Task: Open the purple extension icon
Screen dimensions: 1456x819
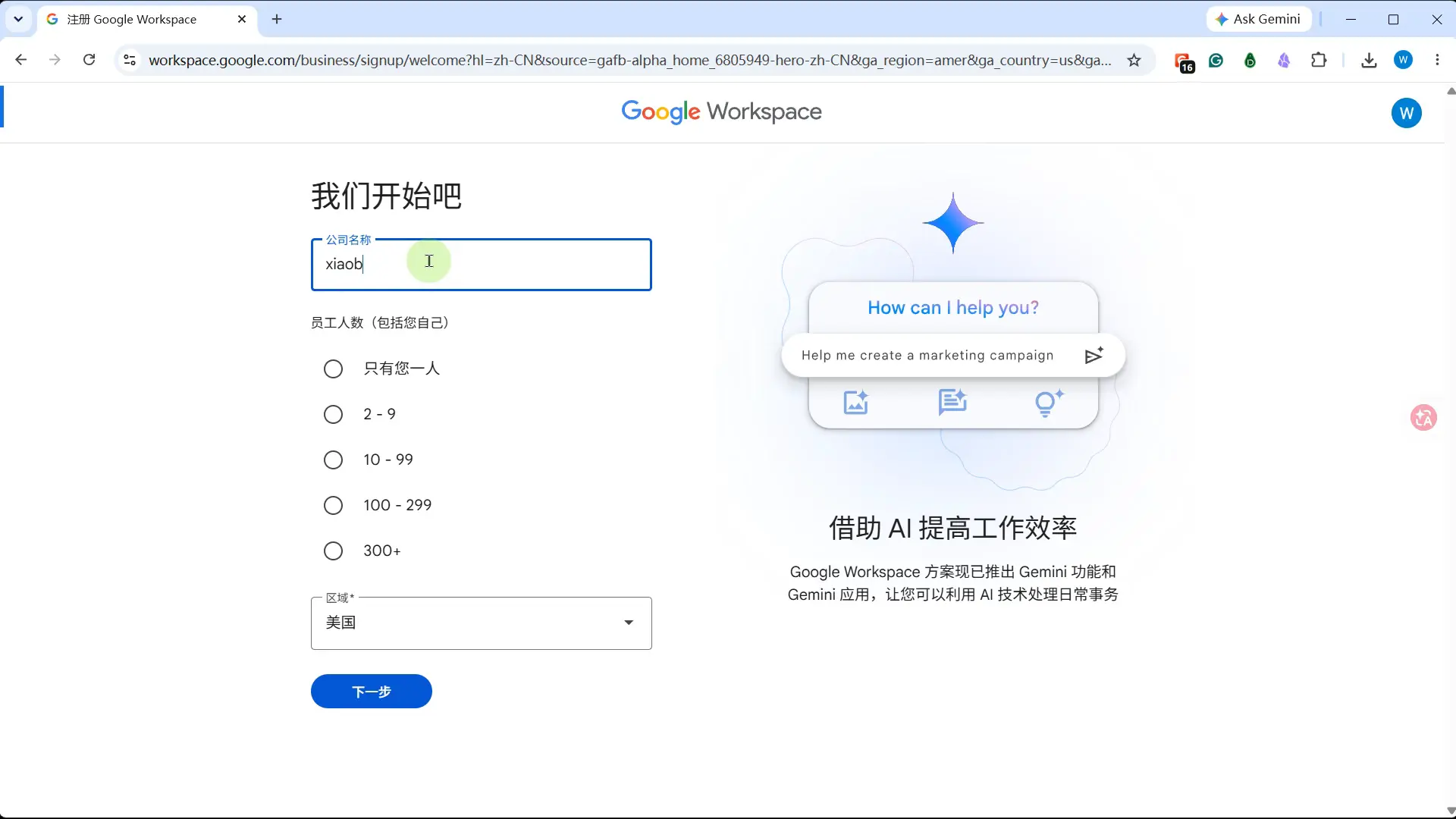Action: pyautogui.click(x=1284, y=60)
